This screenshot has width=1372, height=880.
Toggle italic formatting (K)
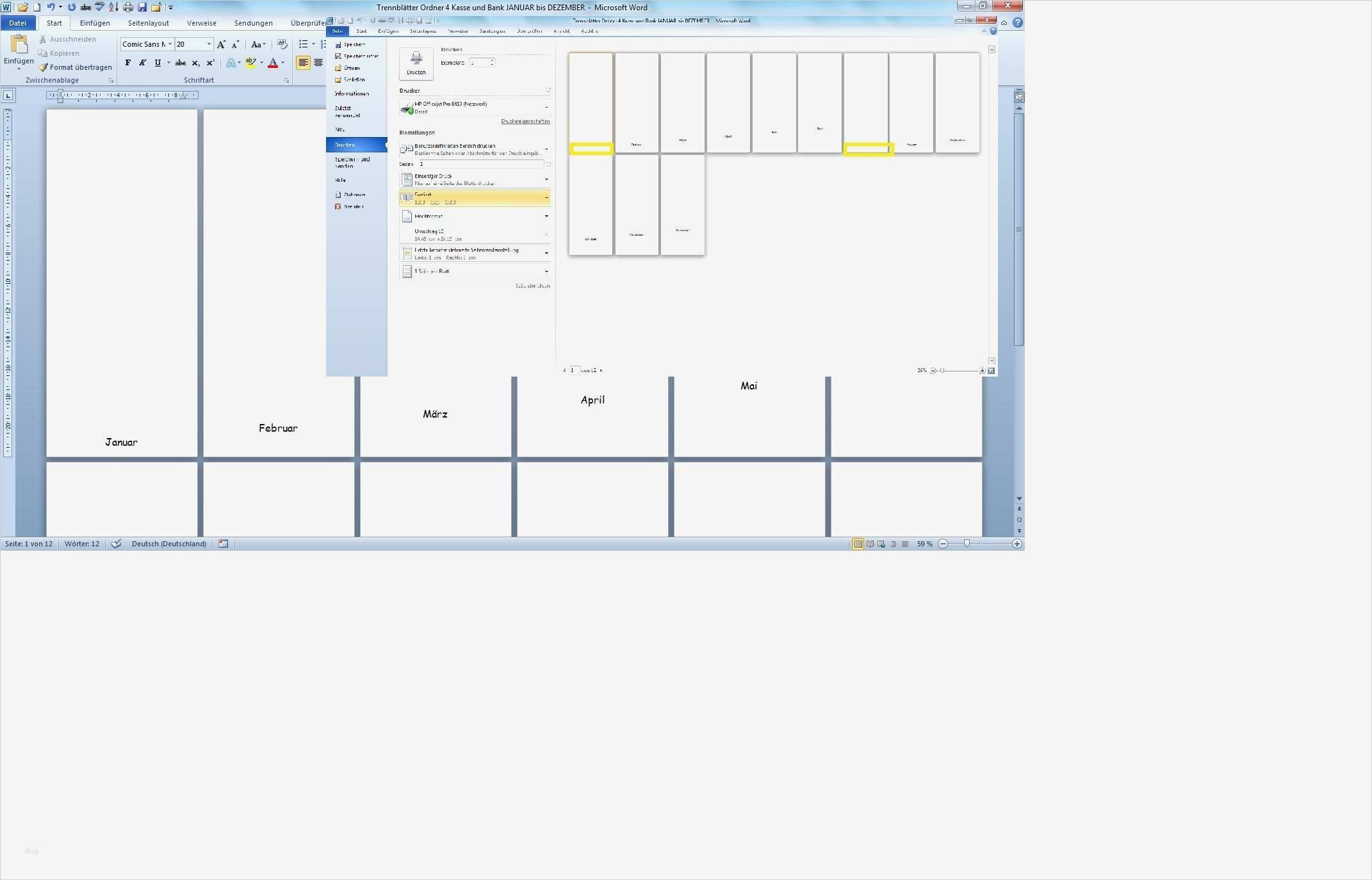(x=142, y=63)
